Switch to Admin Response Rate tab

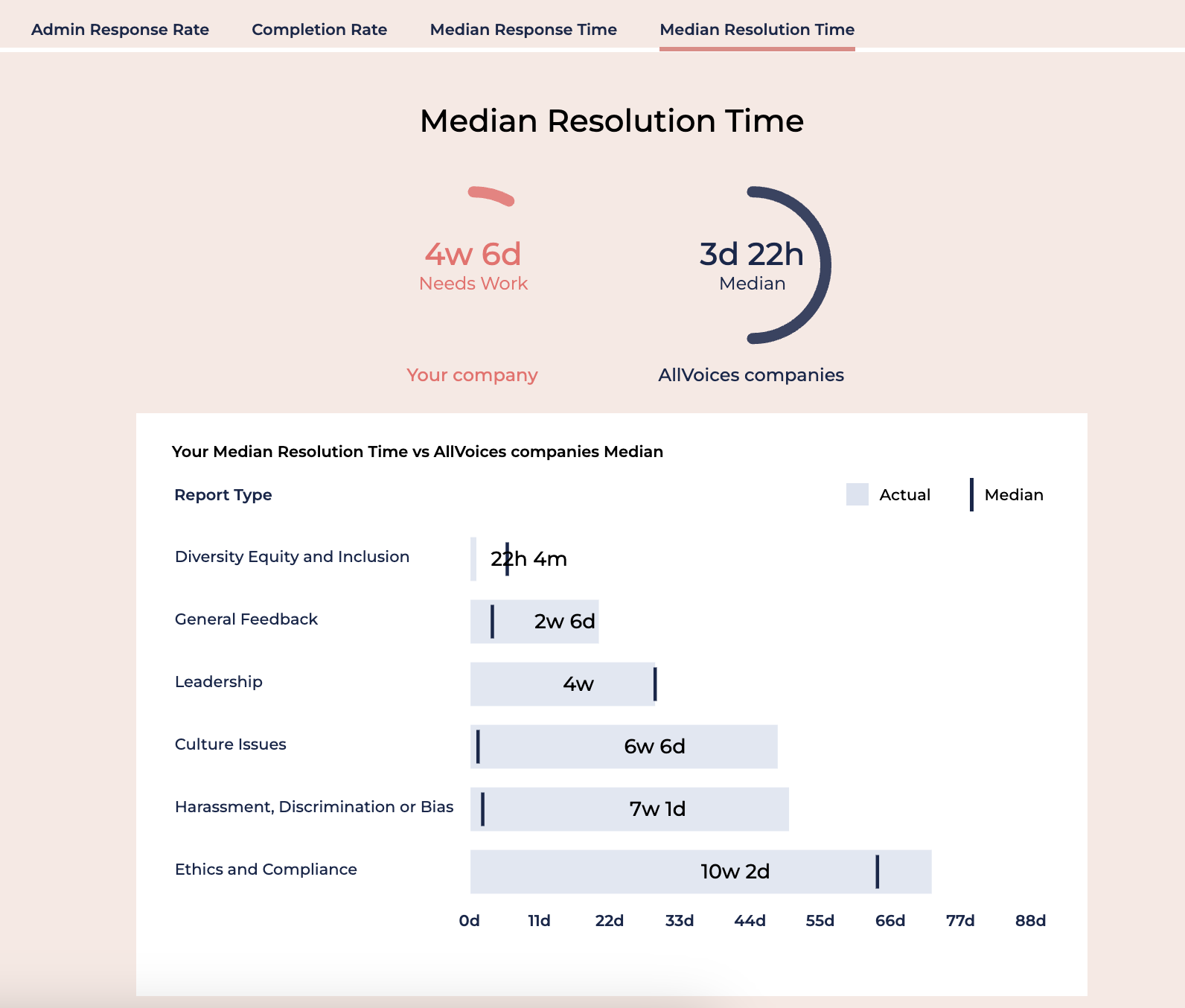(120, 30)
